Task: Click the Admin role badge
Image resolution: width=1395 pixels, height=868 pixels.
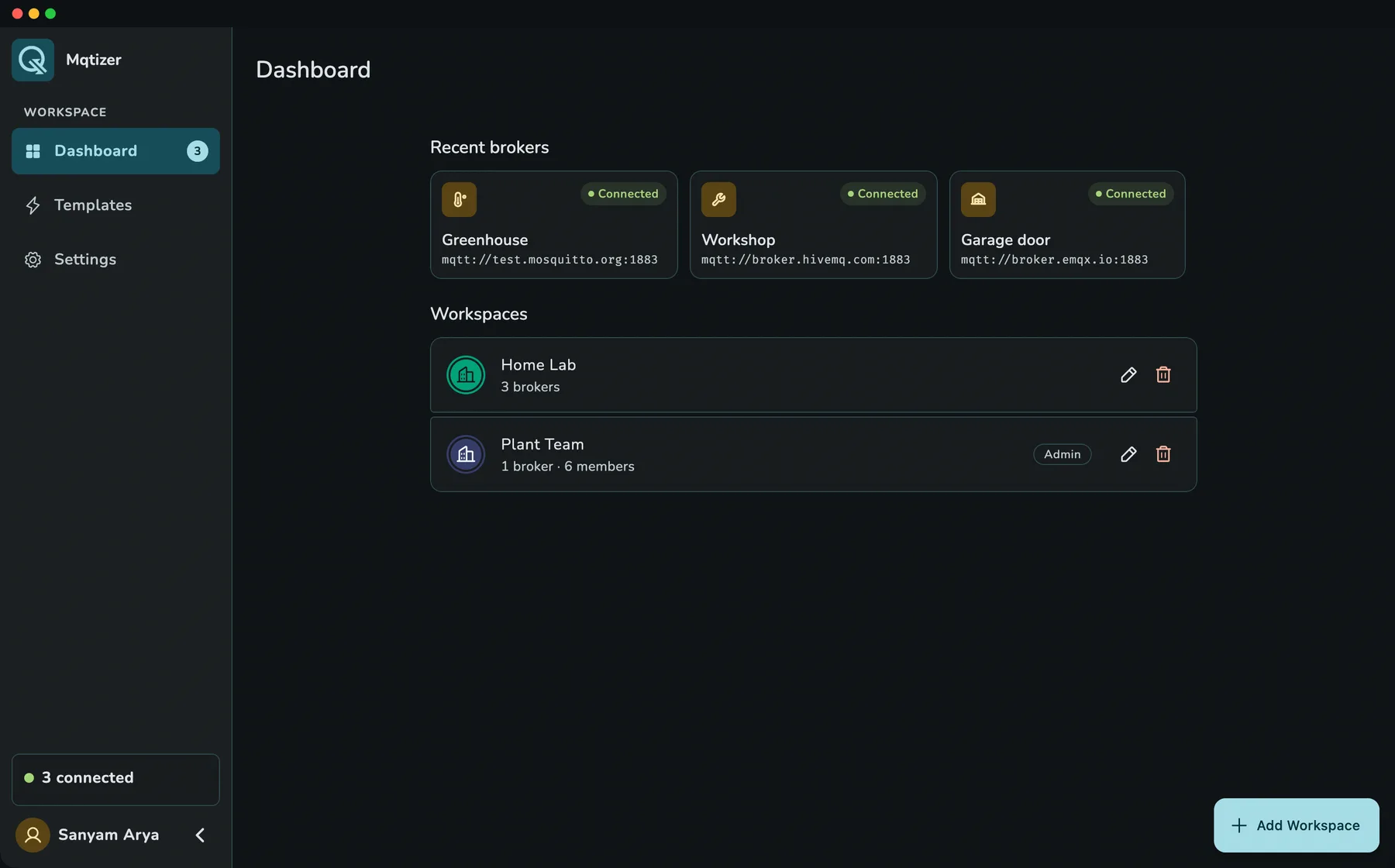Action: pos(1062,454)
